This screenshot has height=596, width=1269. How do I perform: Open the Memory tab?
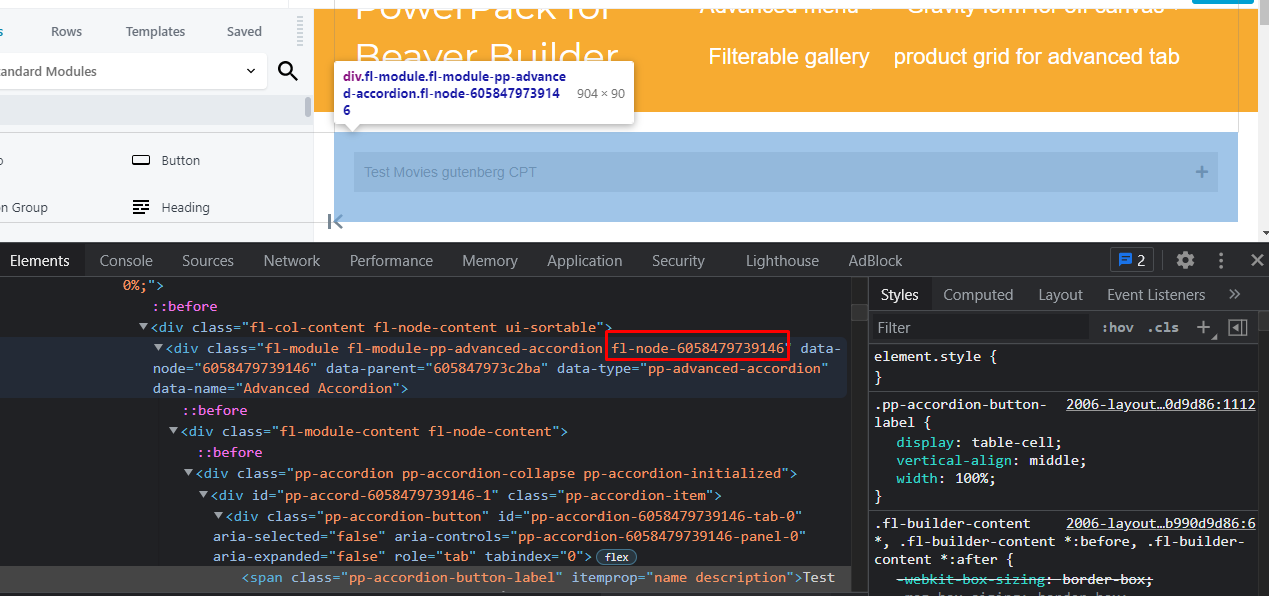pos(490,260)
